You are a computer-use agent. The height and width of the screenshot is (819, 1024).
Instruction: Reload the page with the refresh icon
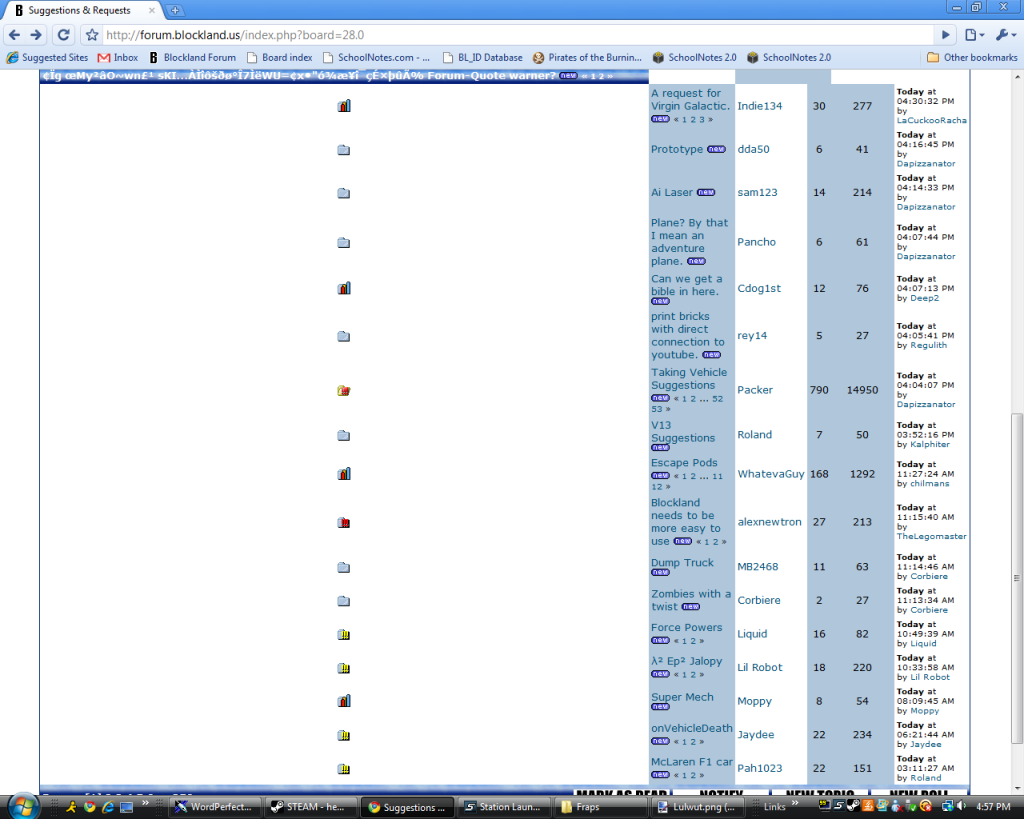pyautogui.click(x=63, y=35)
